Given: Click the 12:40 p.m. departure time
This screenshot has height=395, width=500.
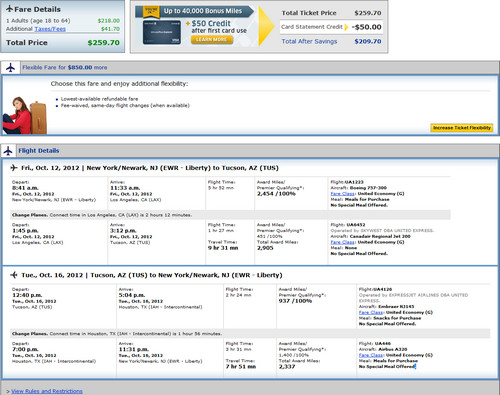Looking at the screenshot, I should pyautogui.click(x=27, y=295).
